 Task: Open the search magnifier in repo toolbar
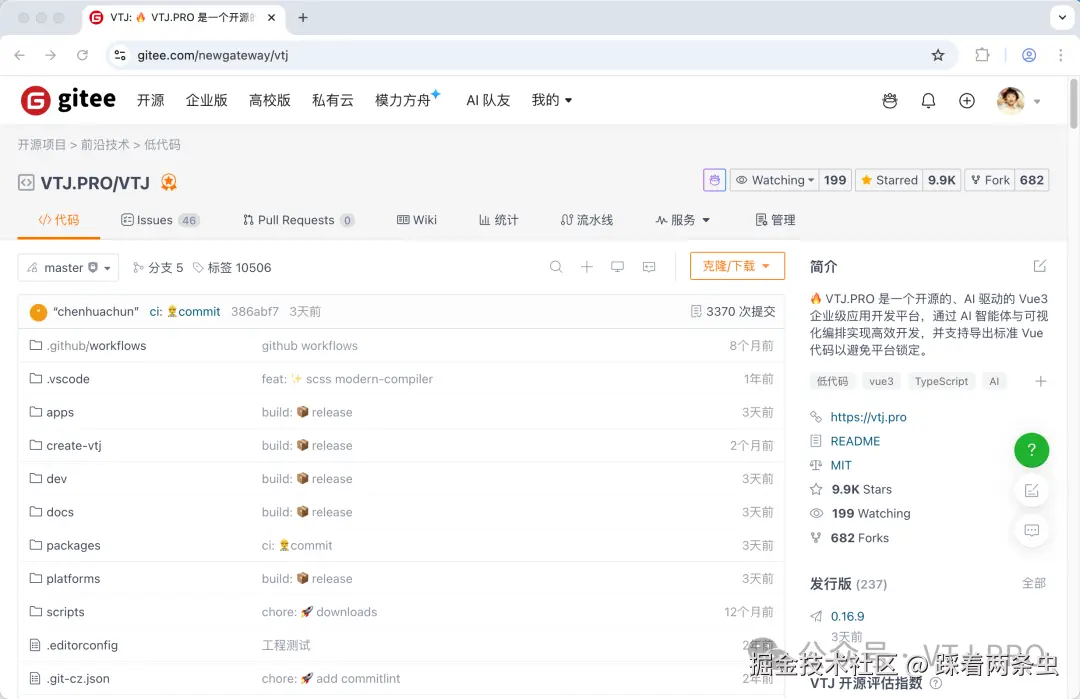pos(556,267)
